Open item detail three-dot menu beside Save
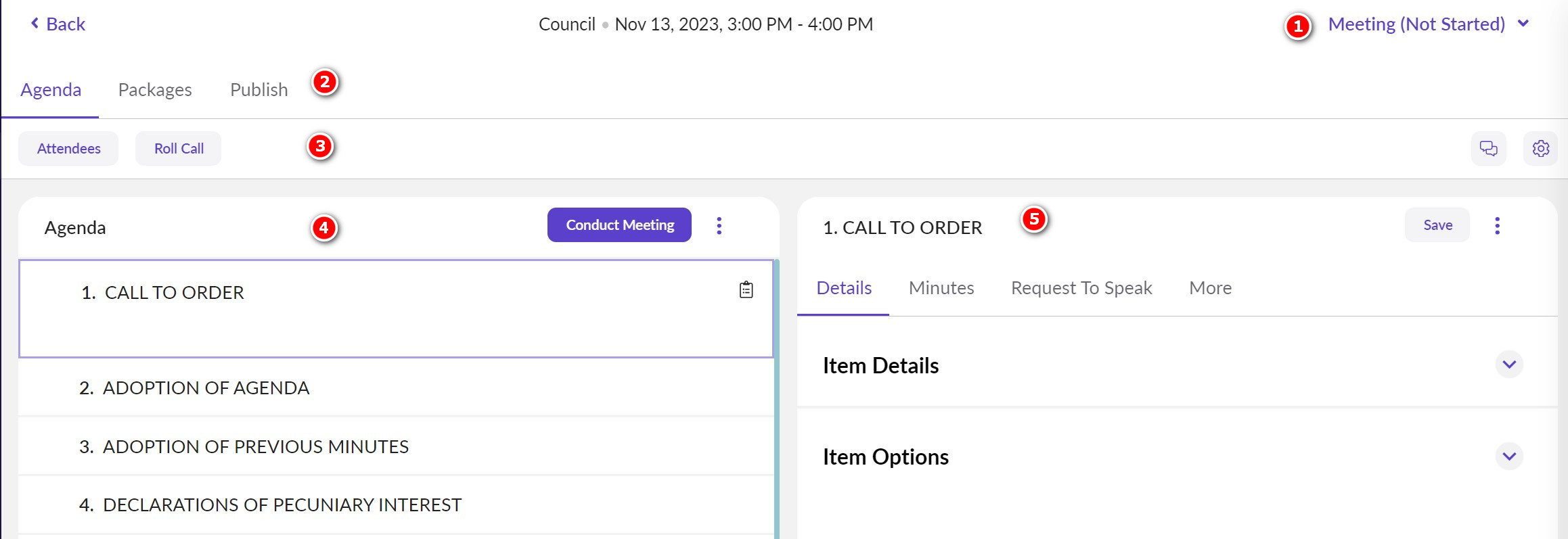Screen dimensions: 1568x539 [1497, 226]
